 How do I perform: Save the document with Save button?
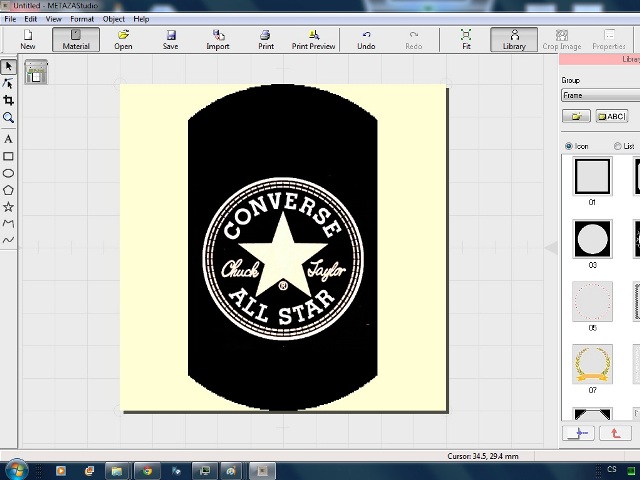point(171,40)
